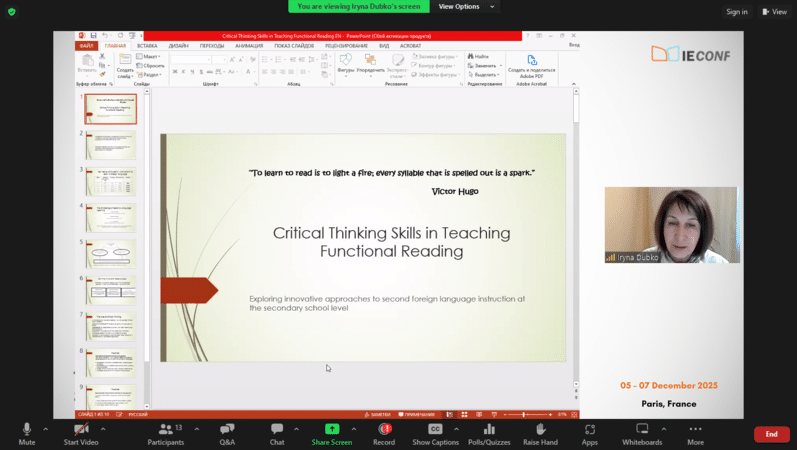Open the Chat panel
This screenshot has width=797, height=450.
pos(277,433)
